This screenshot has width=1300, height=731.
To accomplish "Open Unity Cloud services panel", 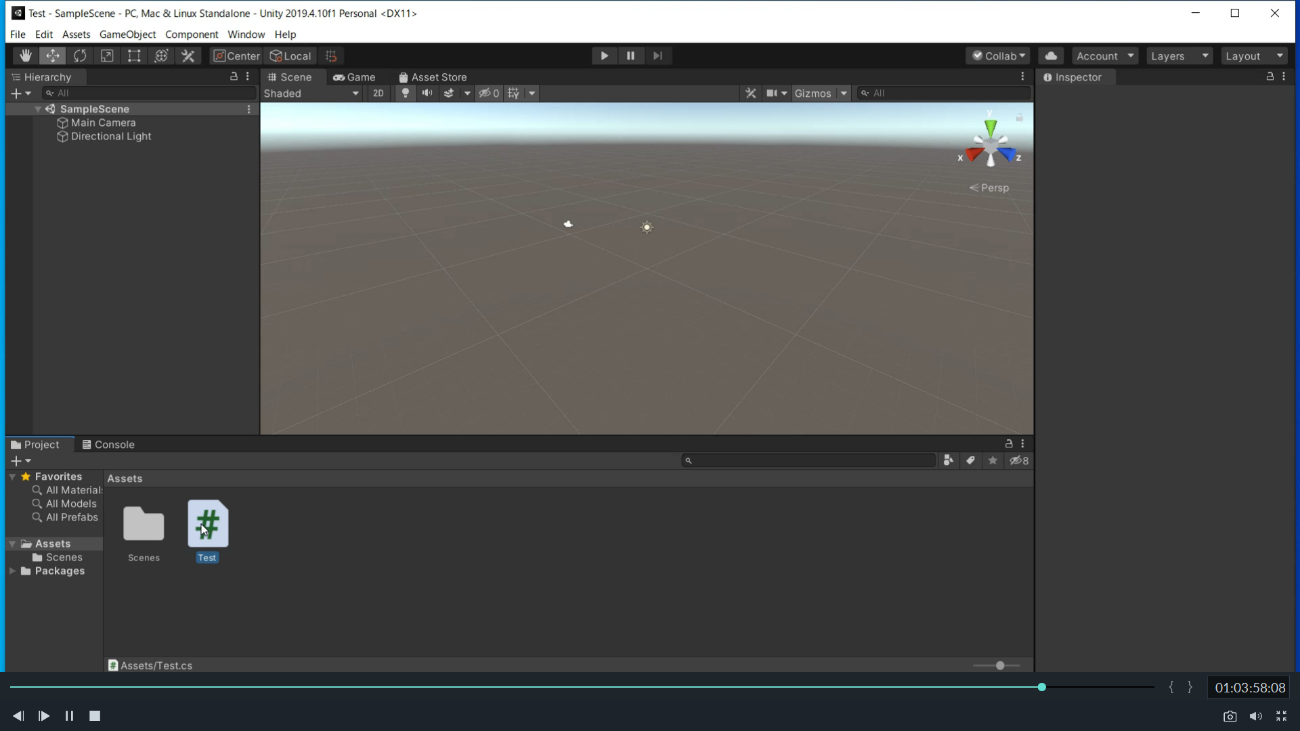I will [1050, 55].
